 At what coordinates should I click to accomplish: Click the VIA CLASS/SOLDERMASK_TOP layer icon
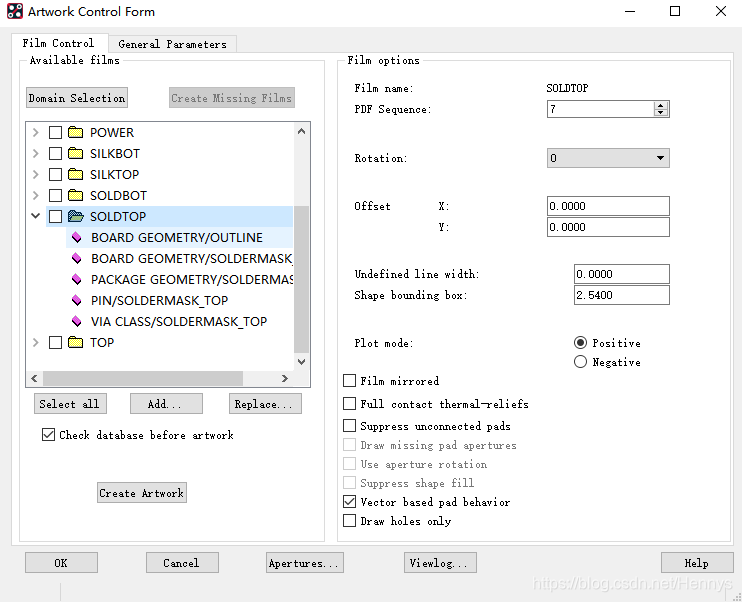76,322
